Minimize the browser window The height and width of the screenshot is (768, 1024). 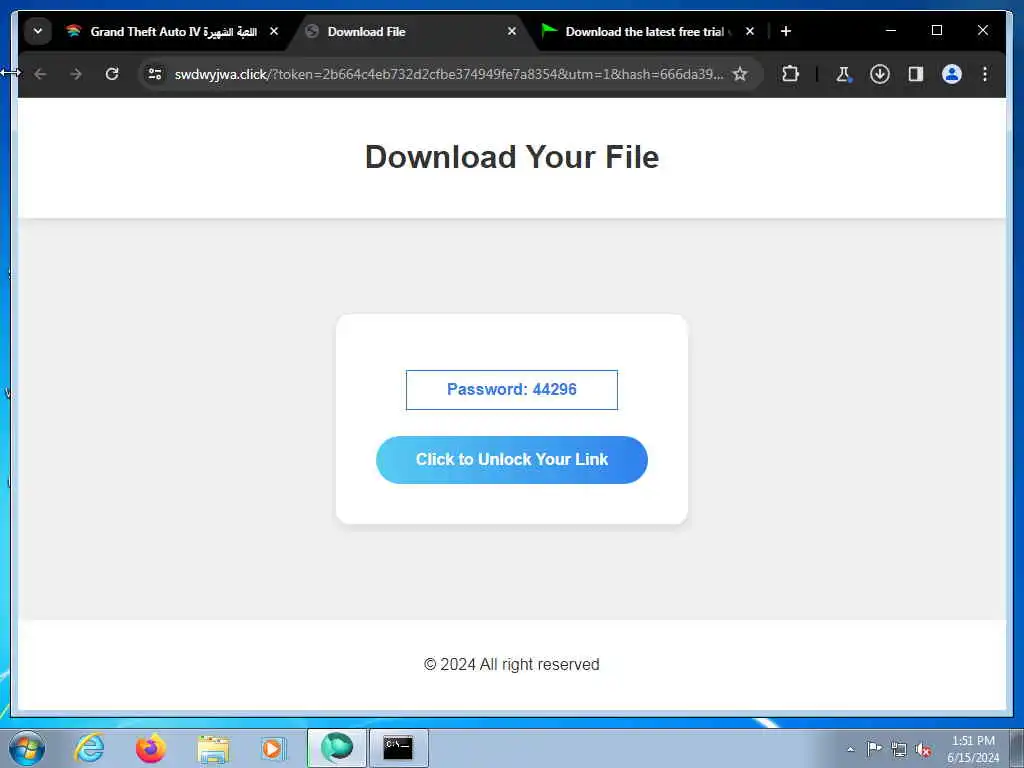pos(891,31)
